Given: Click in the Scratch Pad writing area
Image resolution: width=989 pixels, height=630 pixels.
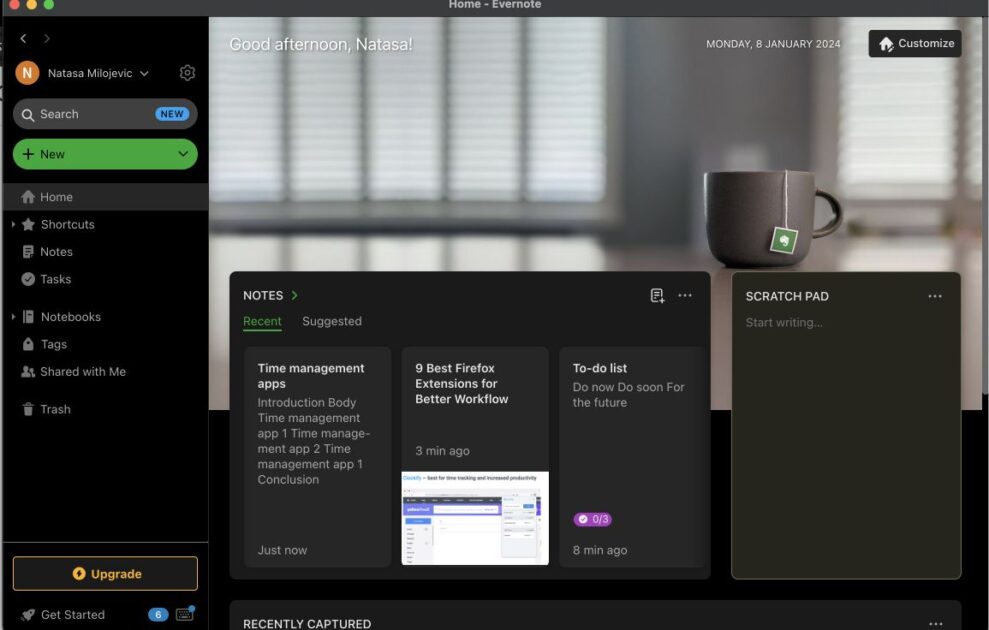Looking at the screenshot, I should pyautogui.click(x=845, y=440).
